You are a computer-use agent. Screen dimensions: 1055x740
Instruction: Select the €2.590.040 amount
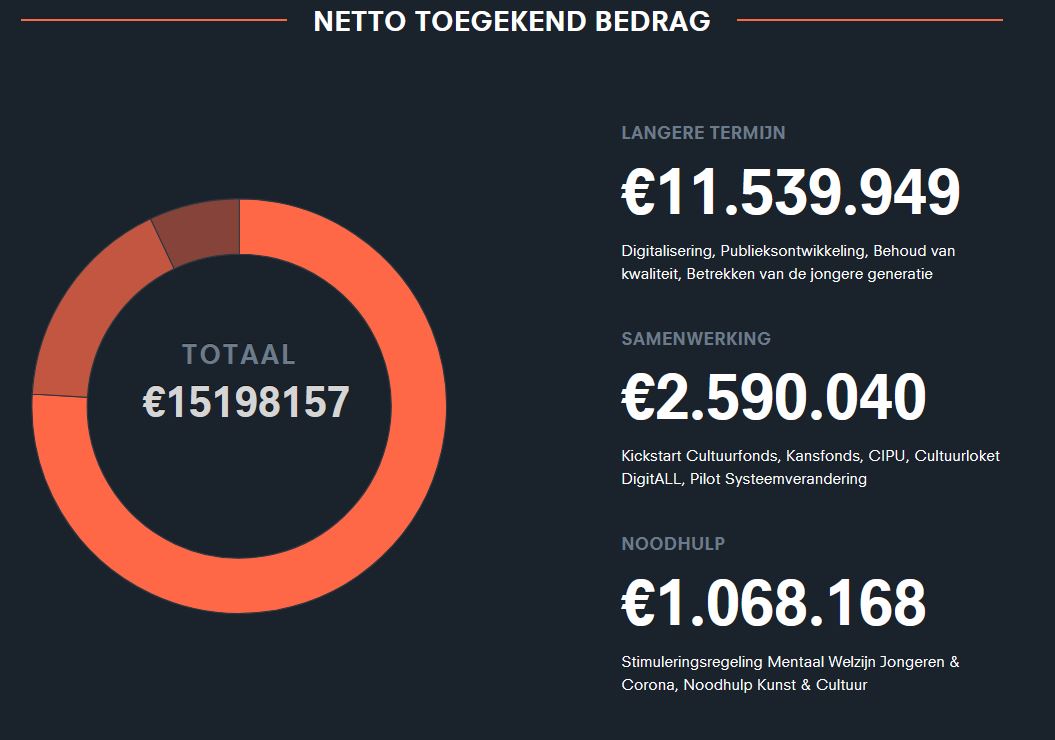click(773, 397)
